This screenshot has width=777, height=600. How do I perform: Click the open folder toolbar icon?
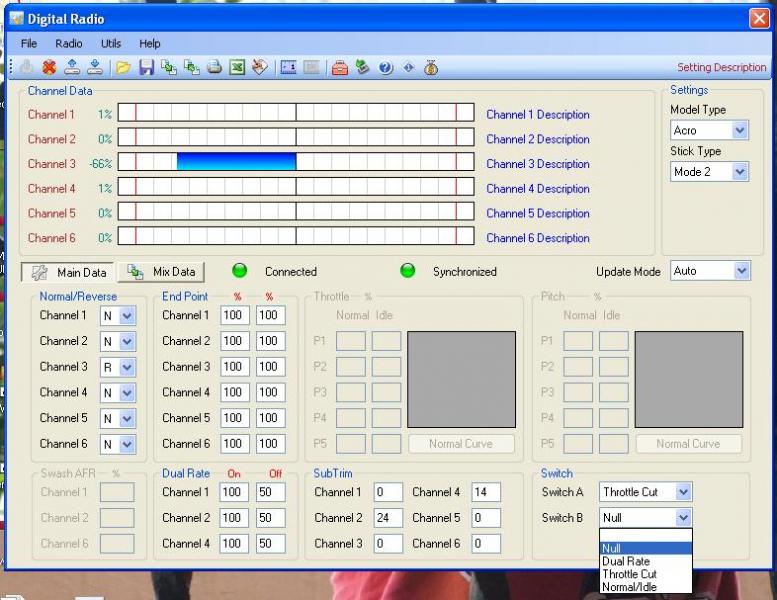pyautogui.click(x=123, y=68)
